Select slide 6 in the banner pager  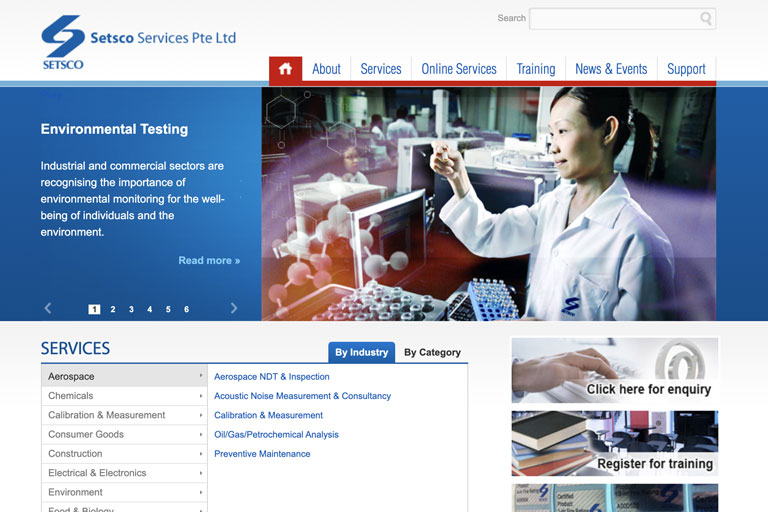(x=186, y=310)
